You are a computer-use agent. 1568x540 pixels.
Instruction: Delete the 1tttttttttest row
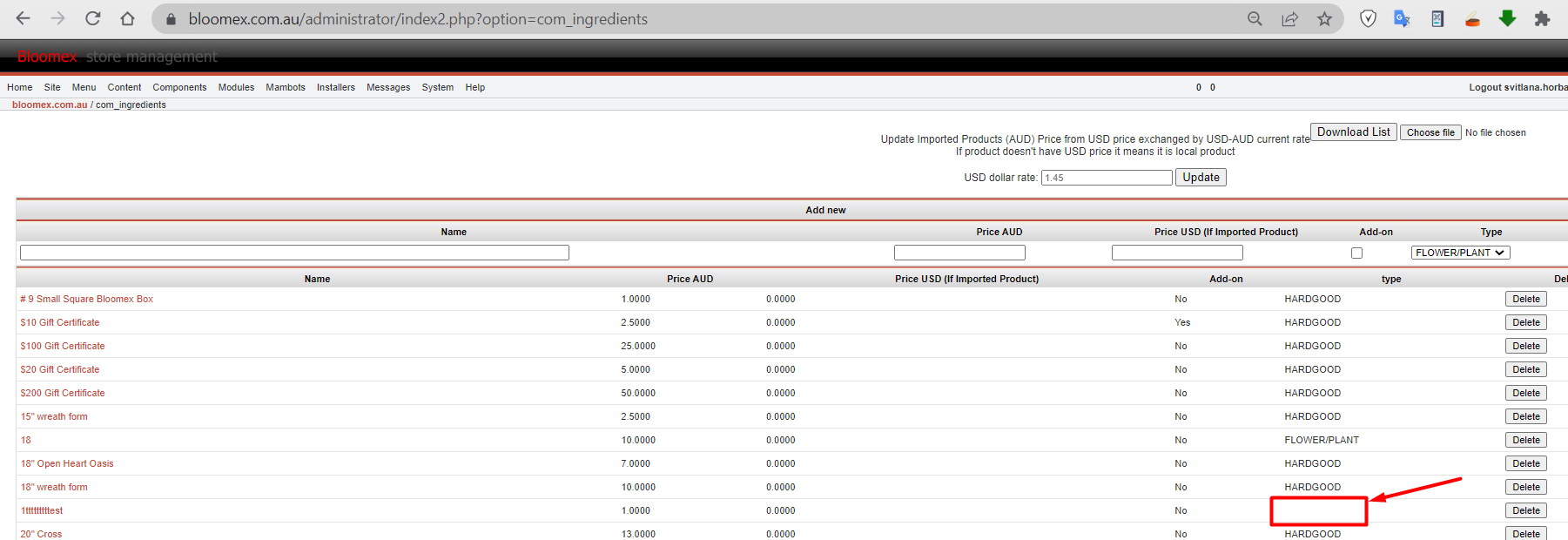[1526, 510]
